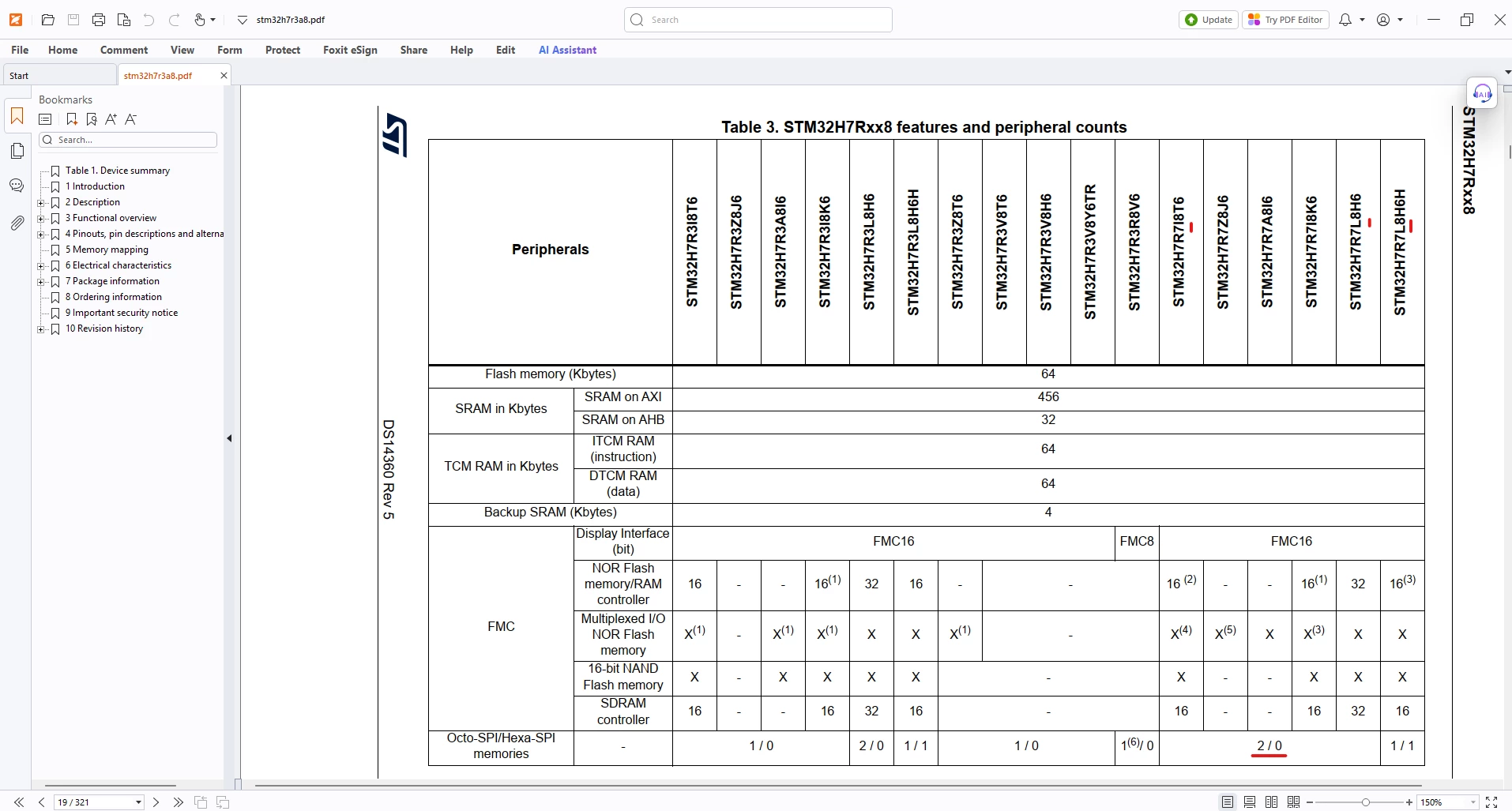Click the Save icon in the quick toolbar
Image resolution: width=1512 pixels, height=811 pixels.
[73, 20]
